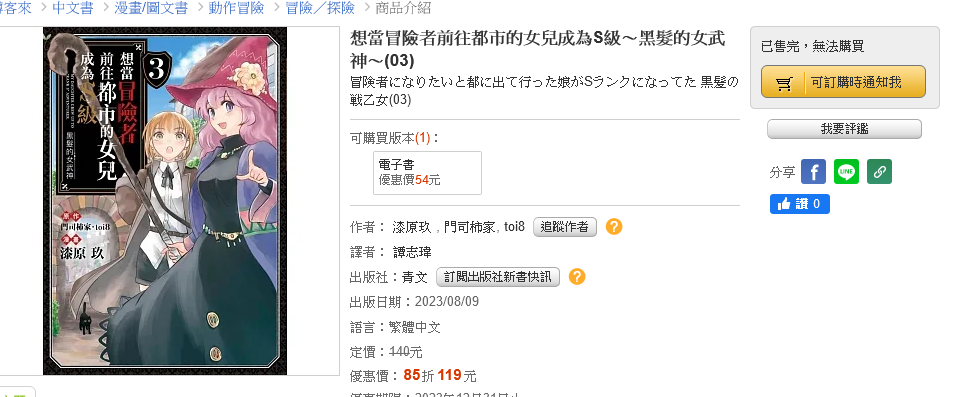Viewport: 978px width, 397px height.
Task: Open help icon beside 訂閱出版社新書快訊
Action: (x=577, y=277)
